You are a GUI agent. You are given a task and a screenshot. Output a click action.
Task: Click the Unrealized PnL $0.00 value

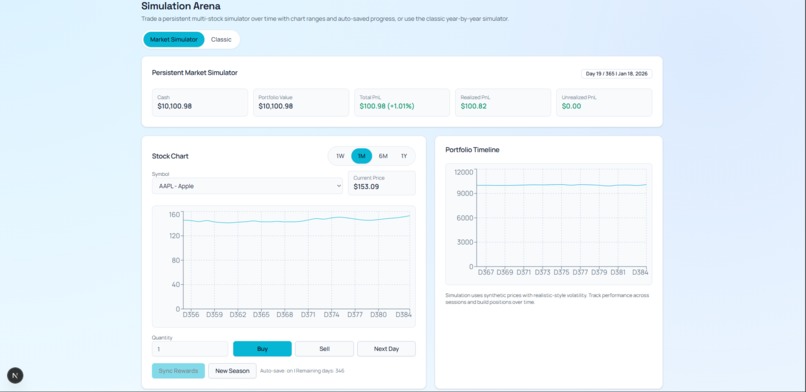(x=572, y=106)
